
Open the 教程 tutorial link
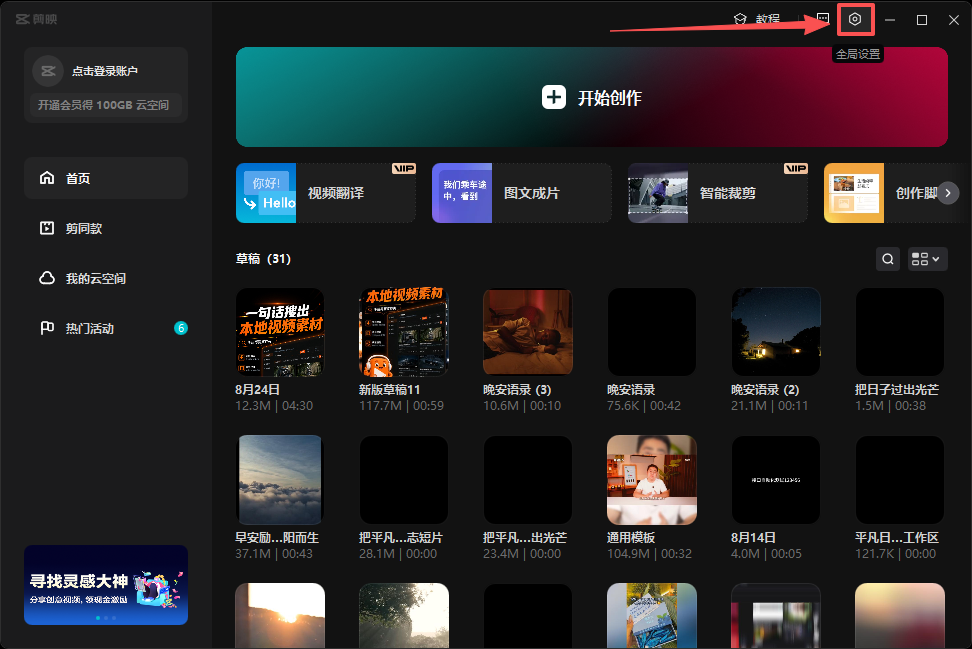click(757, 19)
